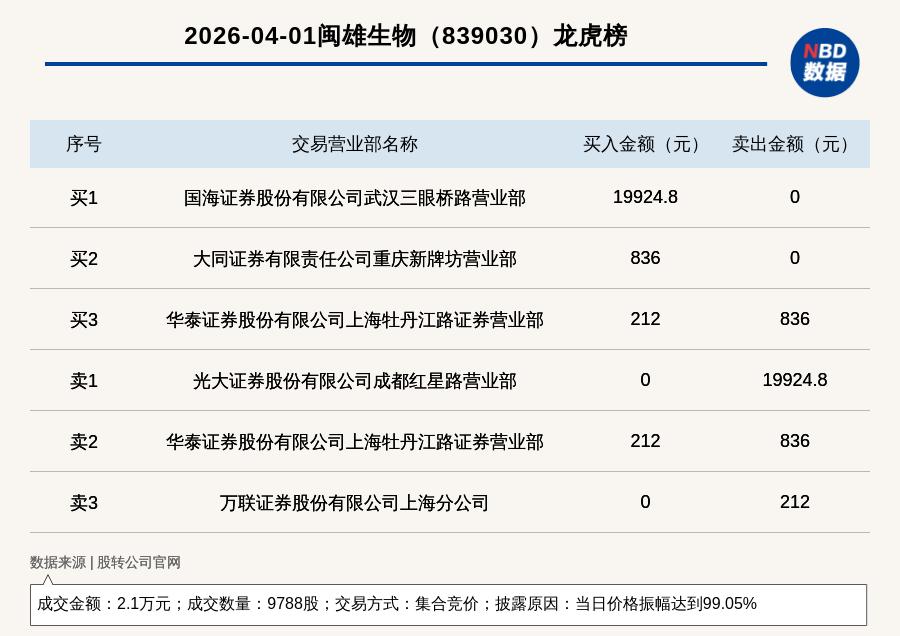900x636 pixels.
Task: Click the 买入金额（元） column header
Action: pyautogui.click(x=645, y=144)
